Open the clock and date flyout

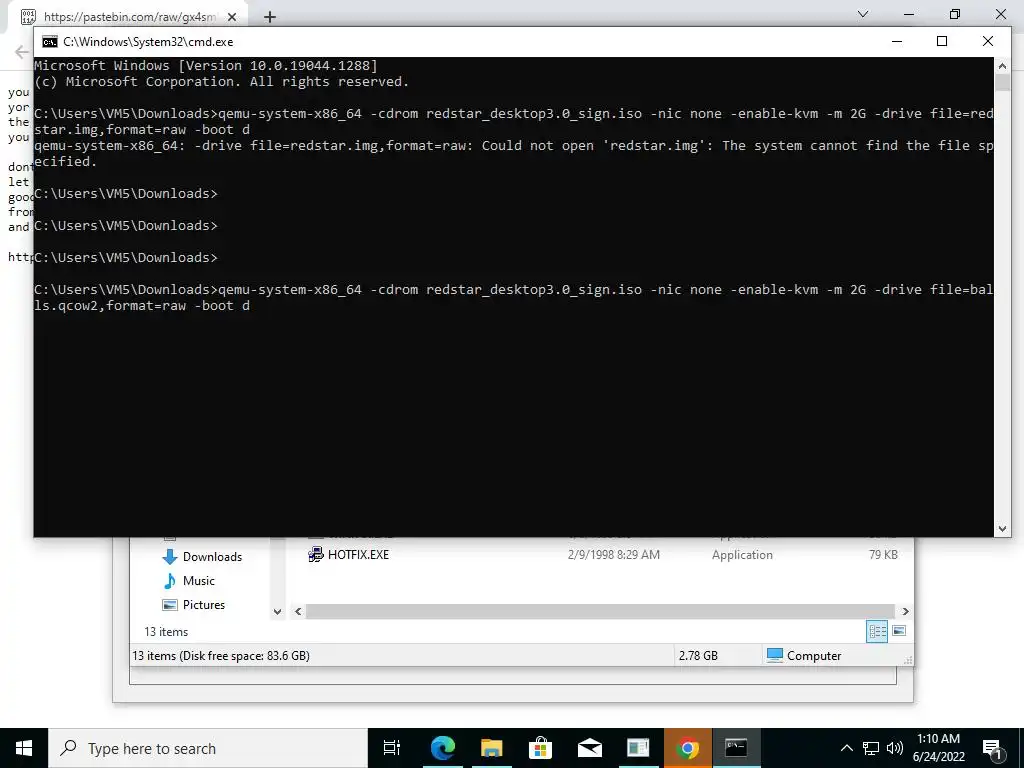tap(938, 748)
